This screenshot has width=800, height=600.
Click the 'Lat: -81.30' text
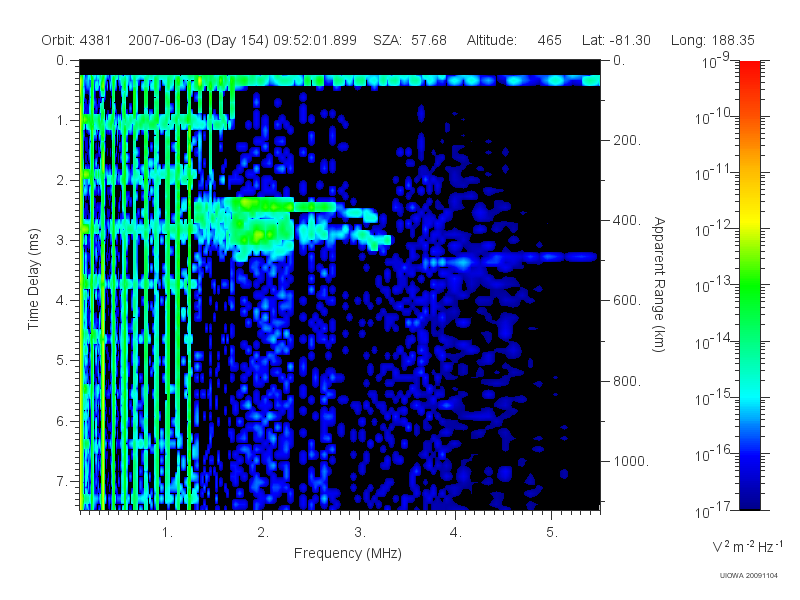(616, 40)
